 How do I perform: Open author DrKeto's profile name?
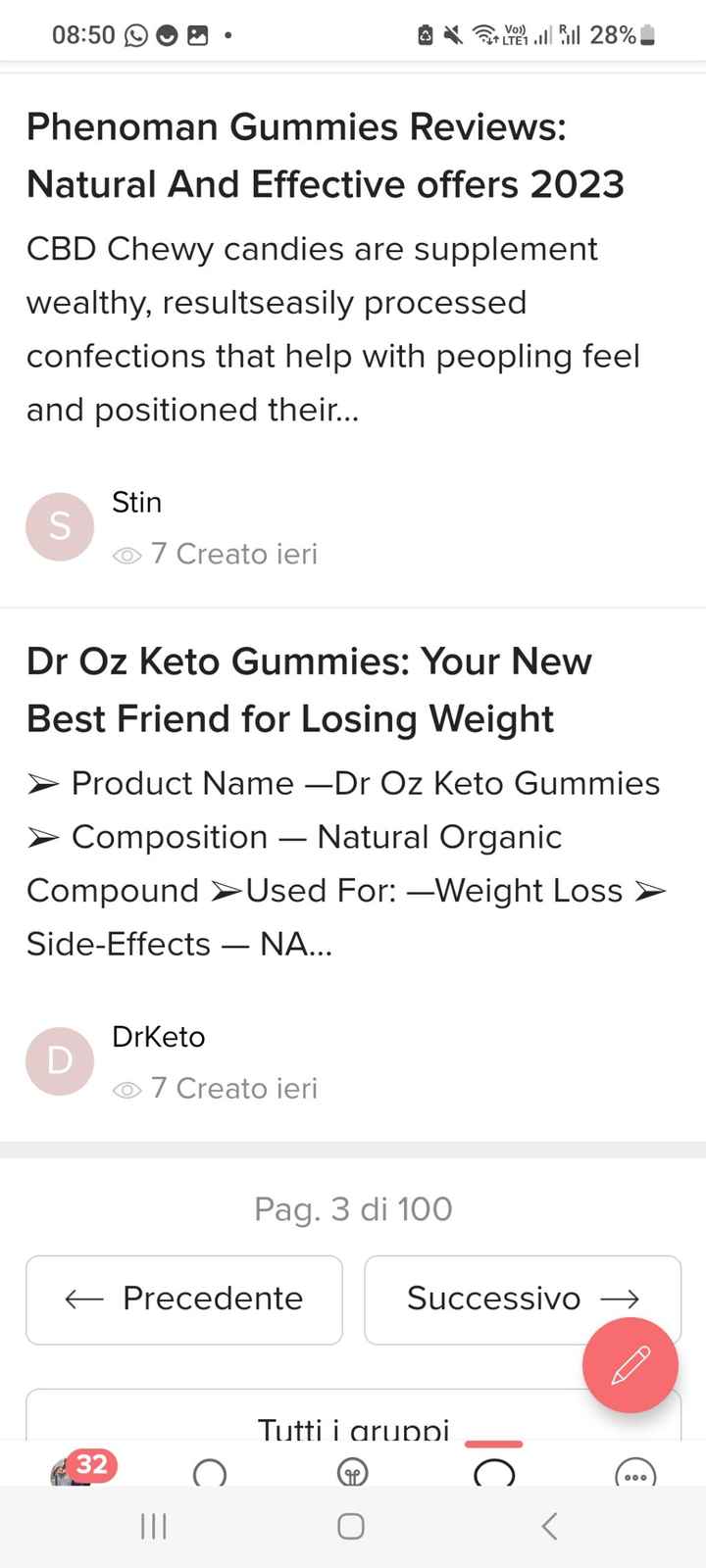click(159, 1037)
